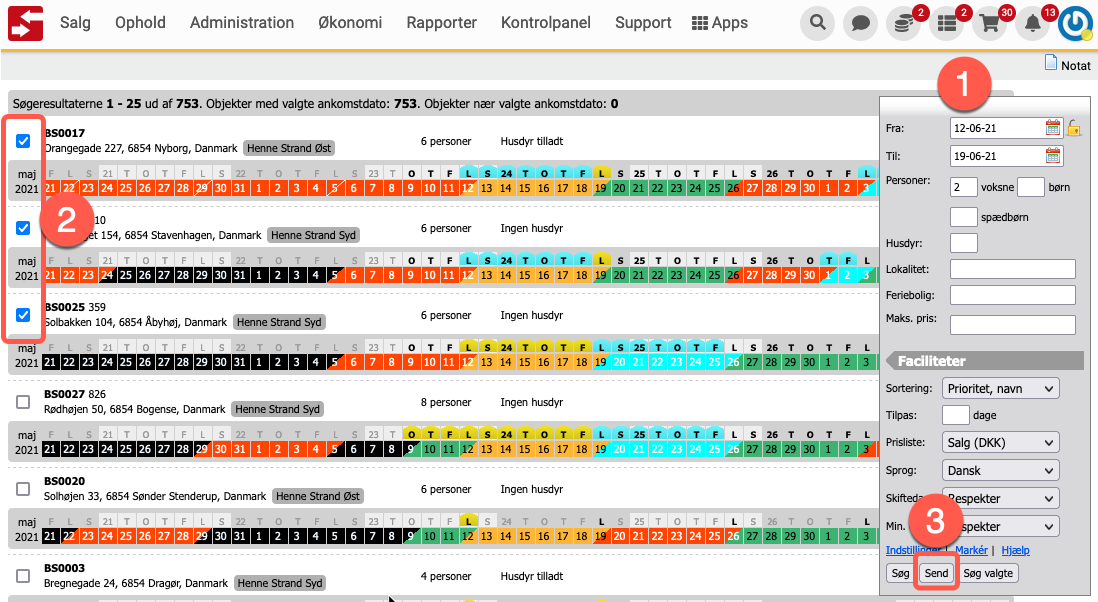
Task: Expand the Faciliteter section
Action: pyautogui.click(x=985, y=360)
